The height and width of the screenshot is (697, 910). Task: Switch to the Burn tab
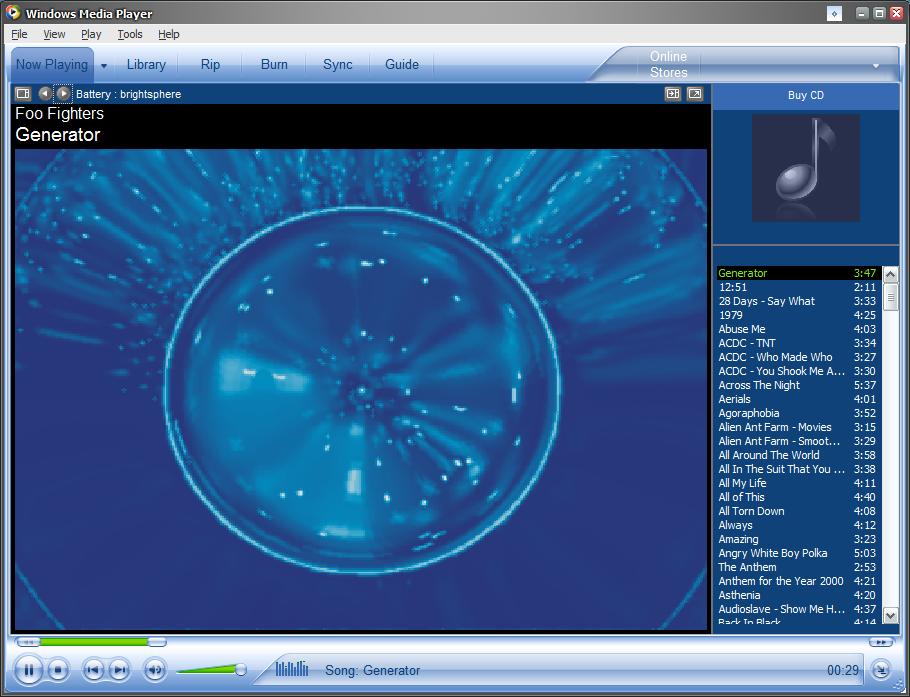[274, 64]
